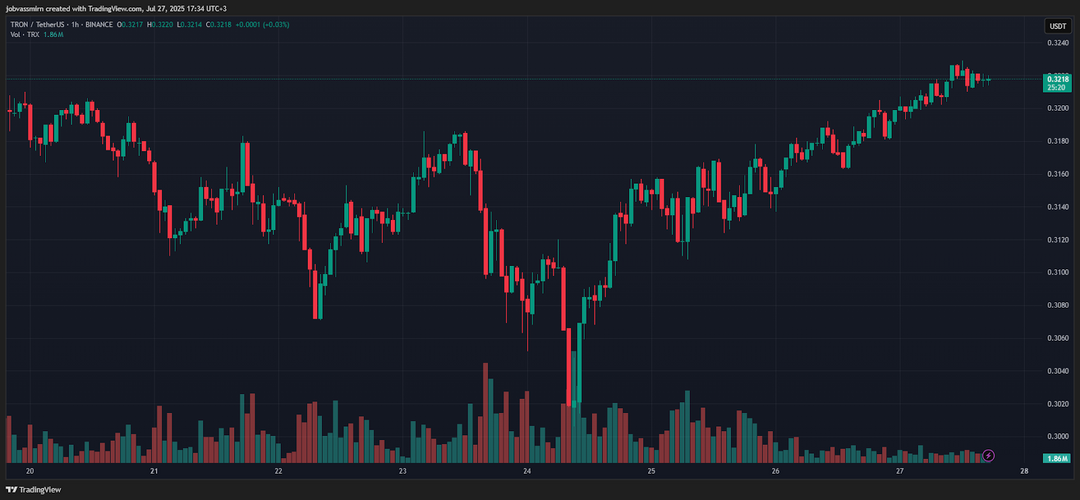The image size is (1080, 500).
Task: Click the 0.3240 price scale label
Action: coord(1057,43)
